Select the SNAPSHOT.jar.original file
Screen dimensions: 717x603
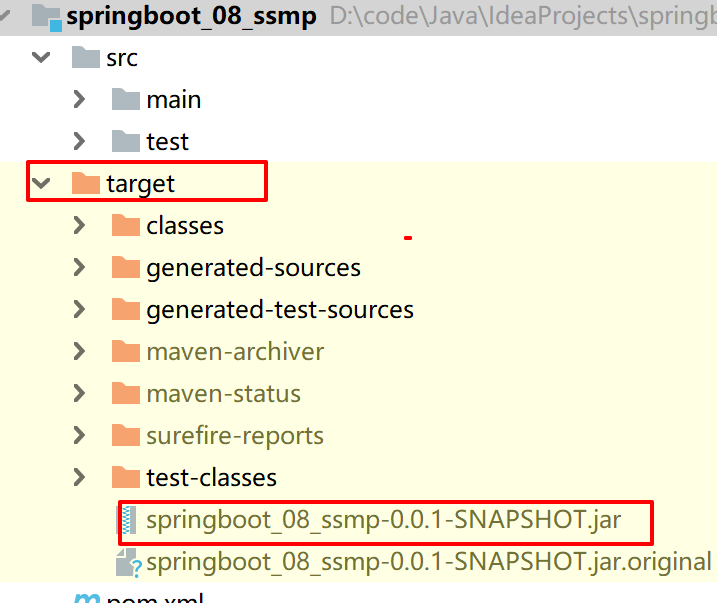[x=428, y=563]
